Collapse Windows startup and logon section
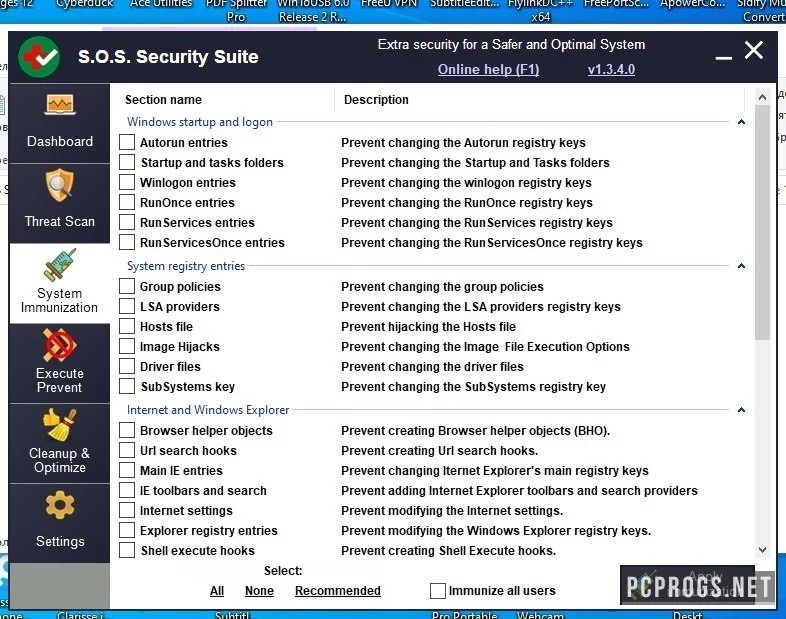Screen dimensions: 786x619 coord(741,122)
